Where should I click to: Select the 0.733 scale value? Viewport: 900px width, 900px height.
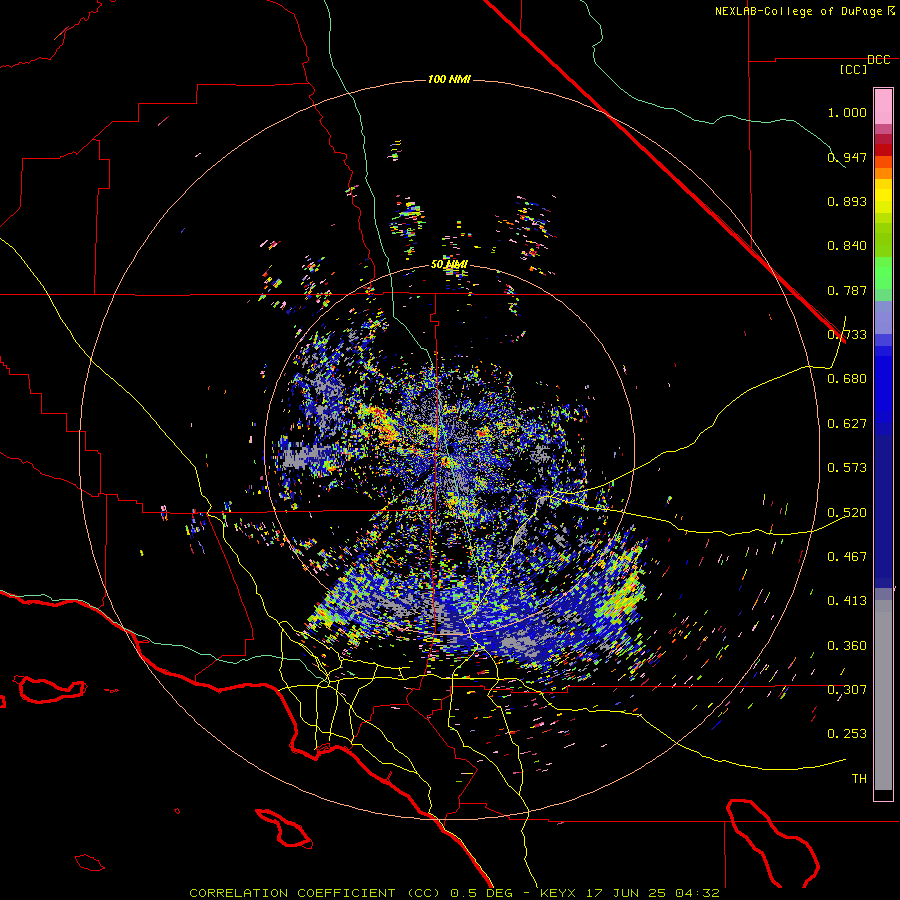[847, 335]
